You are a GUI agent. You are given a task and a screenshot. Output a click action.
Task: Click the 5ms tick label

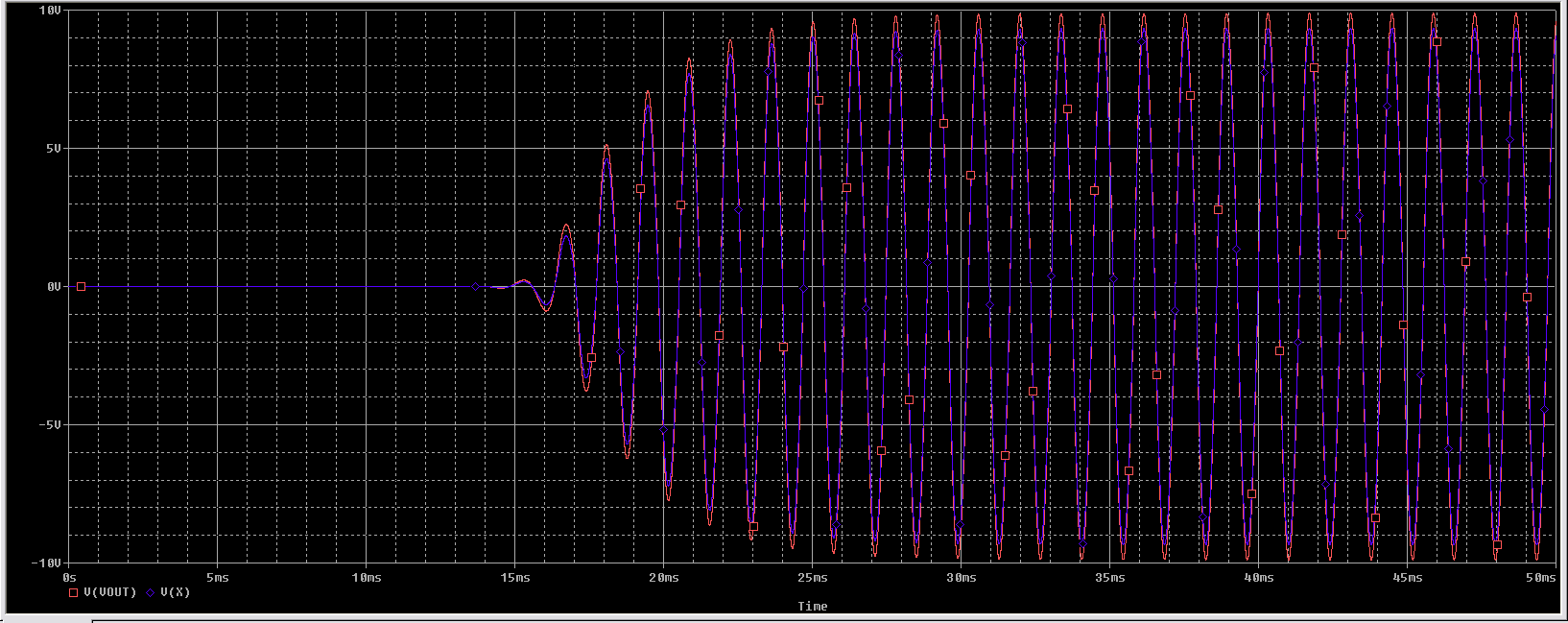click(x=218, y=578)
